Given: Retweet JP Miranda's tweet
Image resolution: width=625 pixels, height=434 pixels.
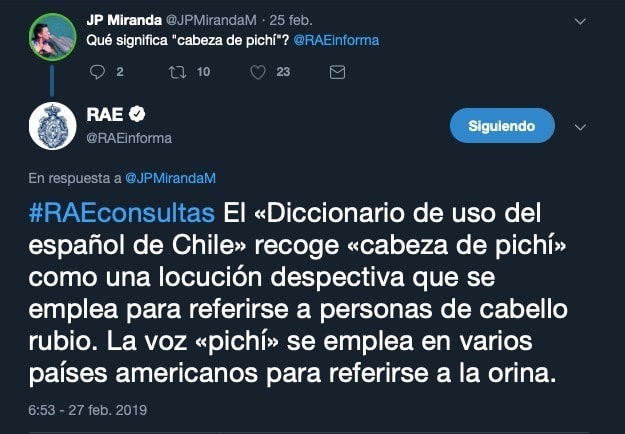Looking at the screenshot, I should pyautogui.click(x=177, y=71).
